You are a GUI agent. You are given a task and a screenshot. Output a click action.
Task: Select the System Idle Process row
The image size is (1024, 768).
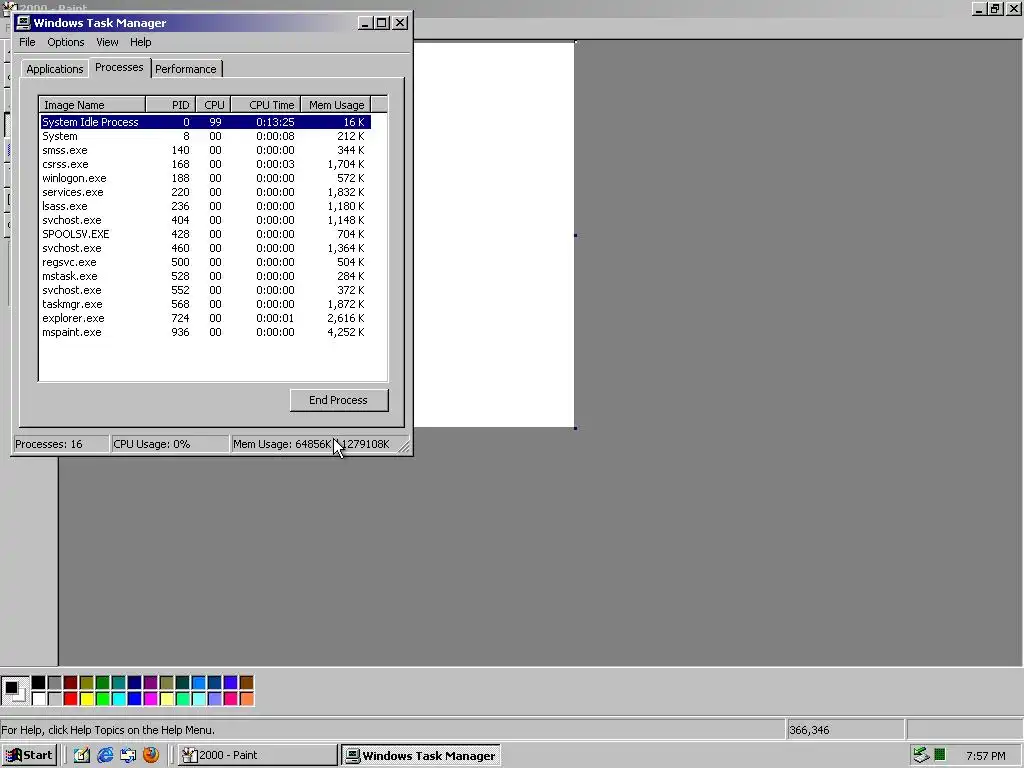click(205, 122)
